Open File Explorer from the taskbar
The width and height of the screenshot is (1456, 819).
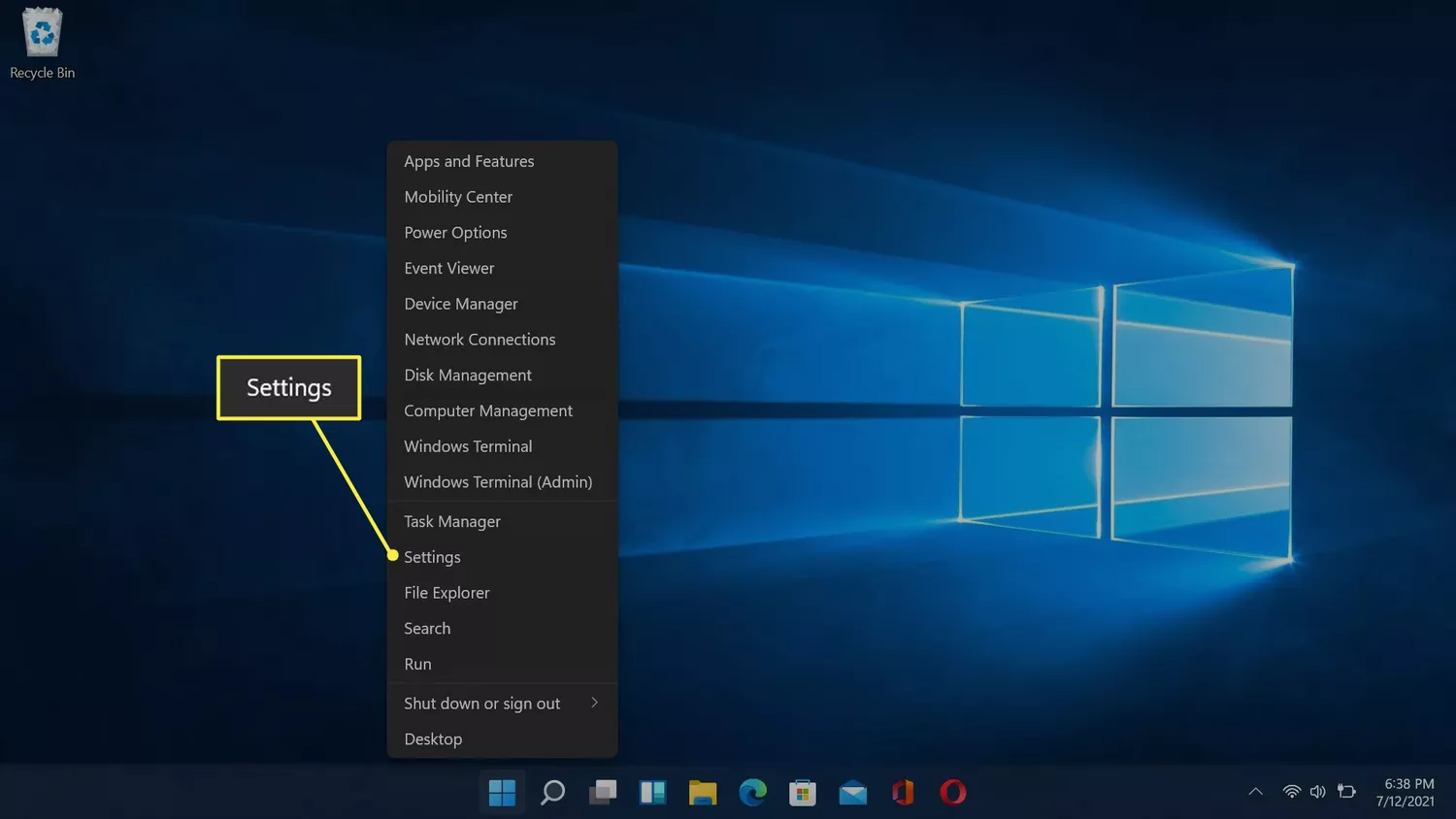[x=703, y=792]
